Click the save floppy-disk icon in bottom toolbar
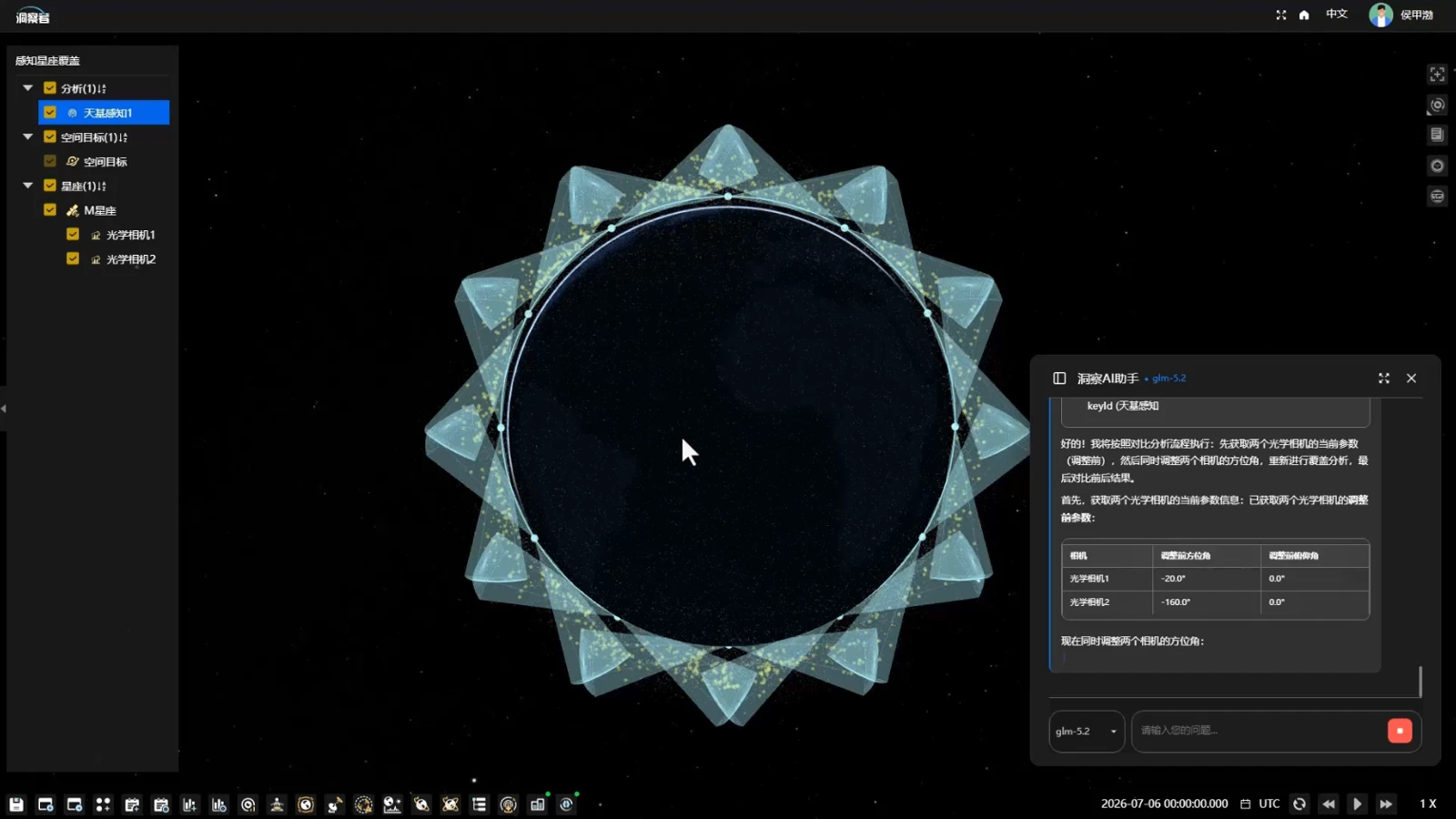The height and width of the screenshot is (819, 1456). click(x=16, y=804)
